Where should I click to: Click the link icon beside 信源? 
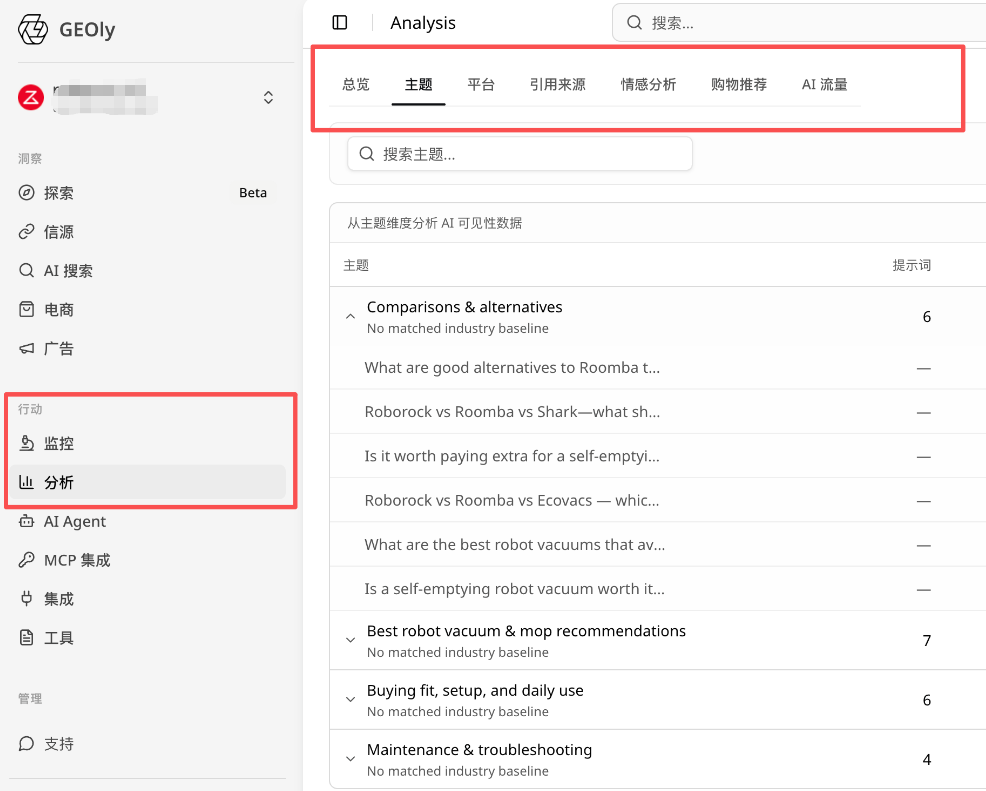26,232
